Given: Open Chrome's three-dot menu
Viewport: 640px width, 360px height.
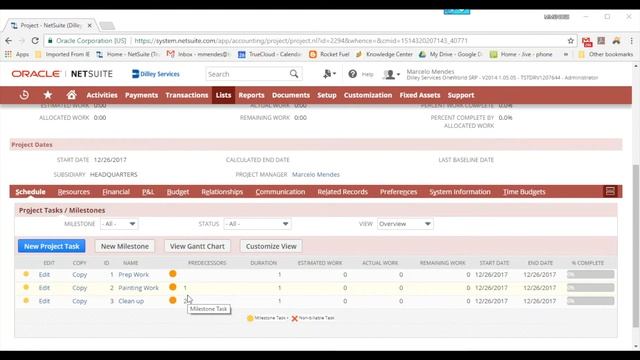Looking at the screenshot, I should [x=631, y=41].
